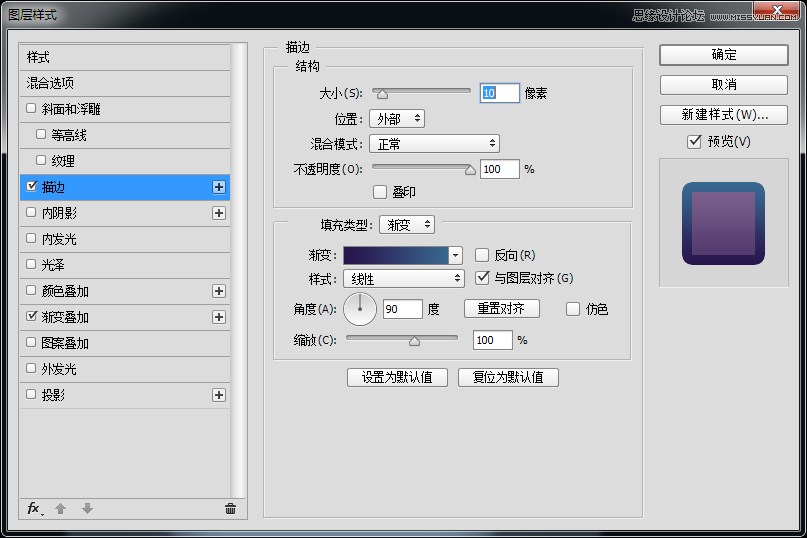Open the 填充类型 dropdown showing 渐变
The height and width of the screenshot is (538, 807).
pyautogui.click(x=407, y=224)
